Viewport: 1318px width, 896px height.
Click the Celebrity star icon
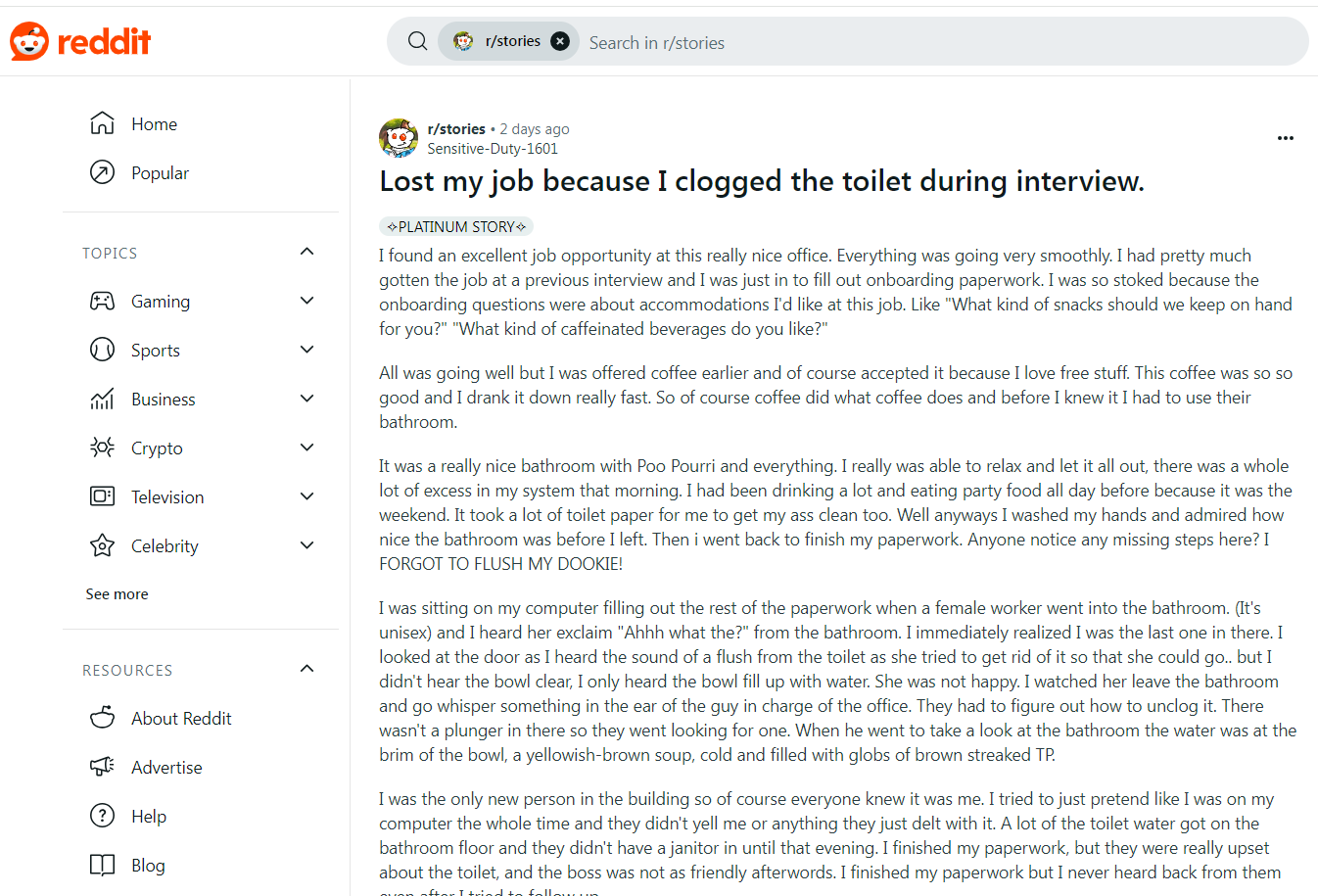pos(102,545)
